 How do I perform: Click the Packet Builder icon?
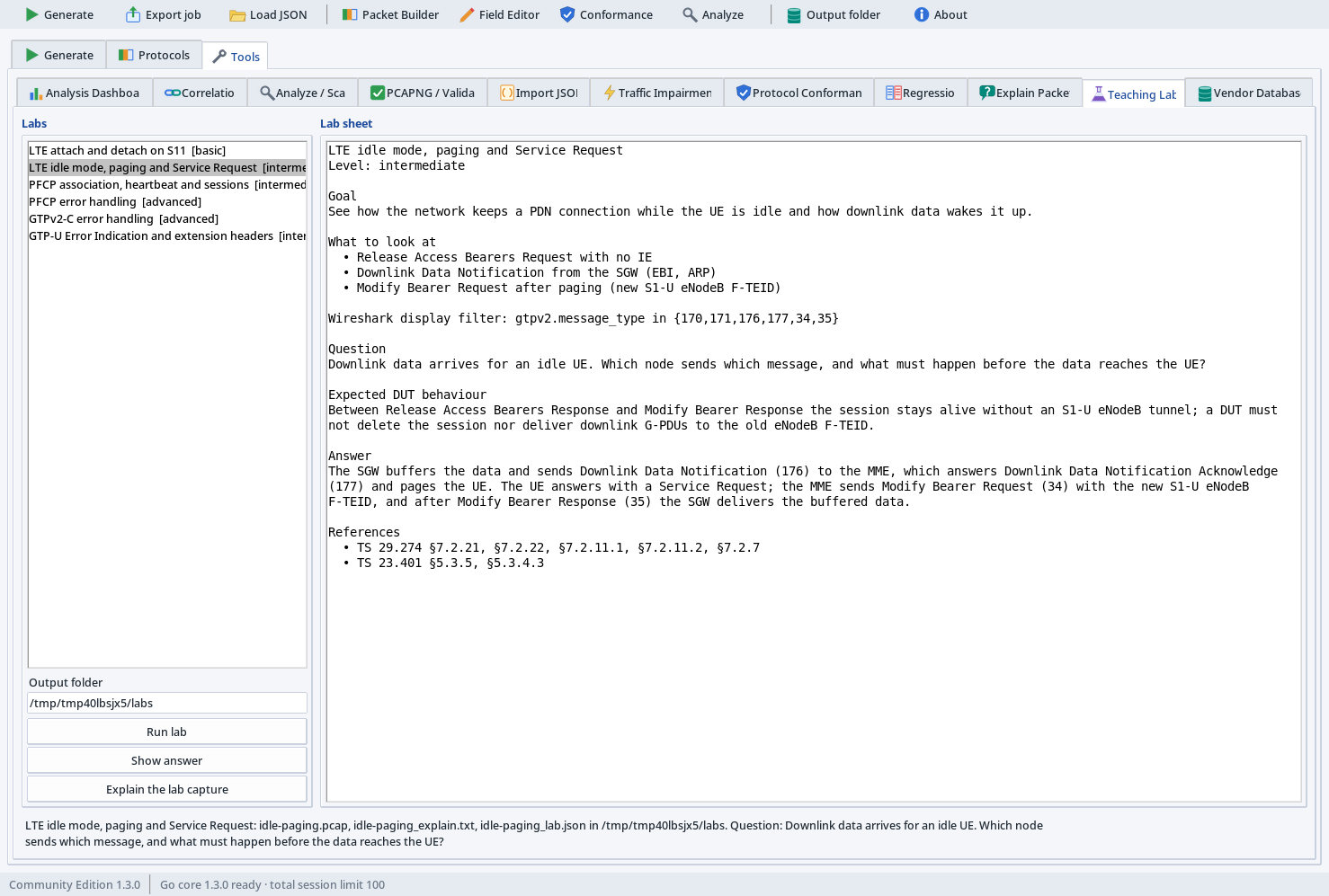point(350,14)
